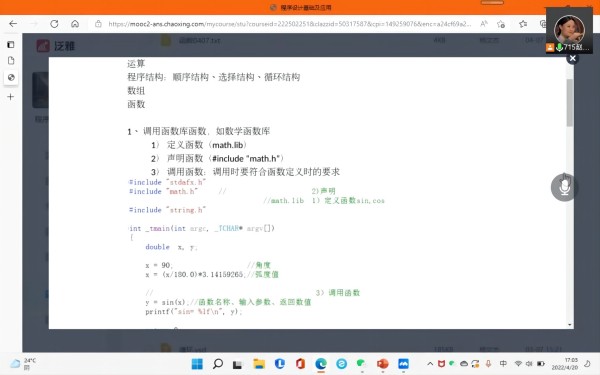
Task: Focus the chaoxing.com address bar
Action: (x=289, y=24)
